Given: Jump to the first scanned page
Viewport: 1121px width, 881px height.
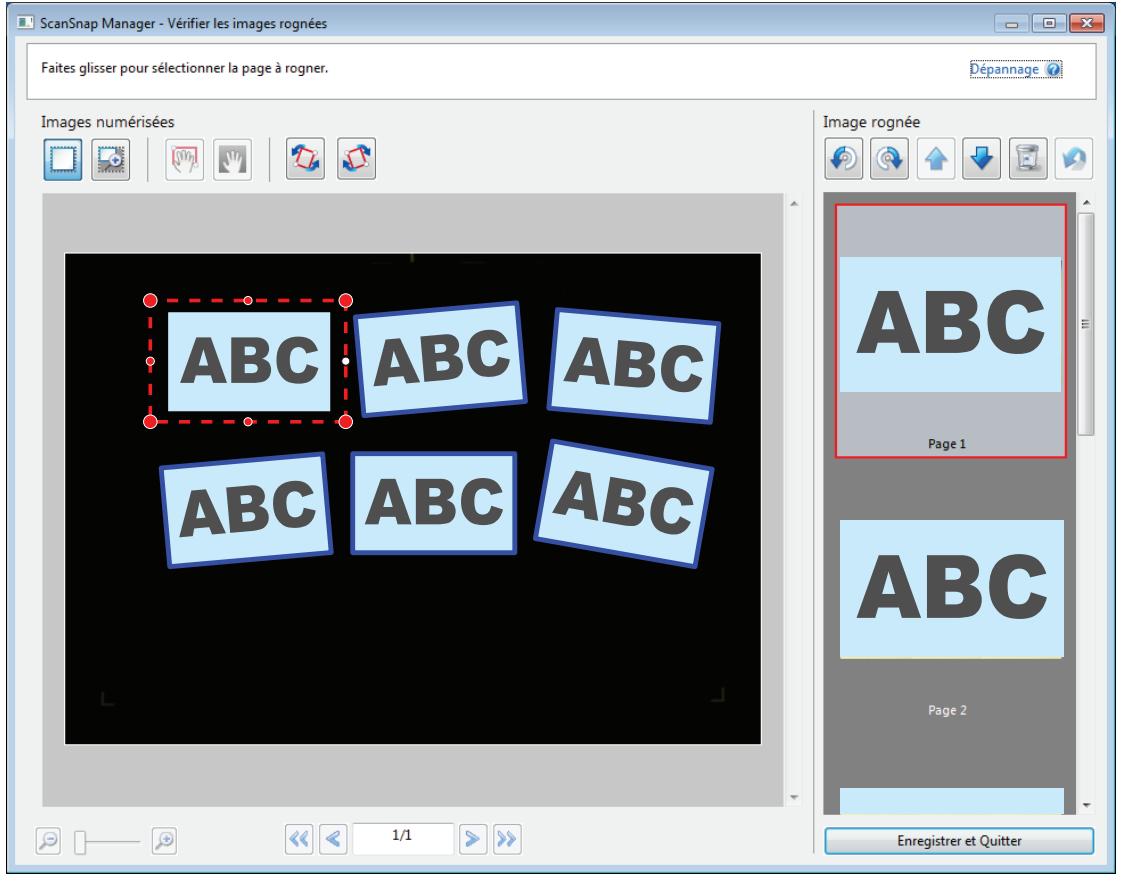Looking at the screenshot, I should click(299, 839).
